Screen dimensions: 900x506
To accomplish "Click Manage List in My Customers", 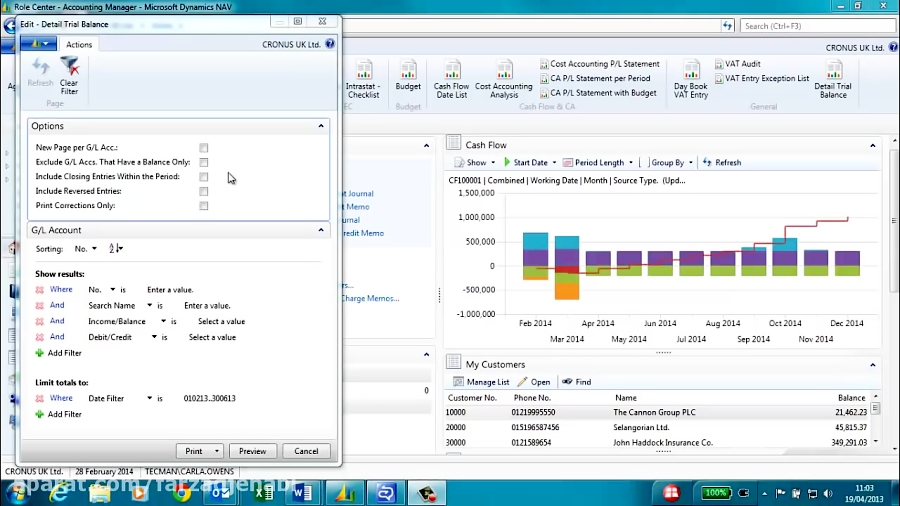I will coord(481,382).
